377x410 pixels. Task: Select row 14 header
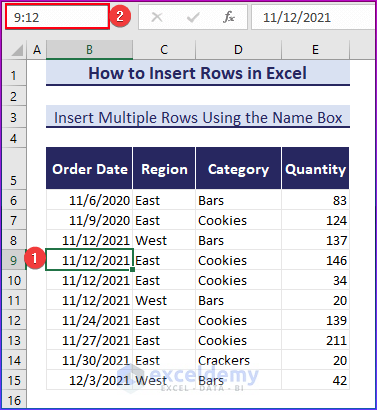point(14,360)
